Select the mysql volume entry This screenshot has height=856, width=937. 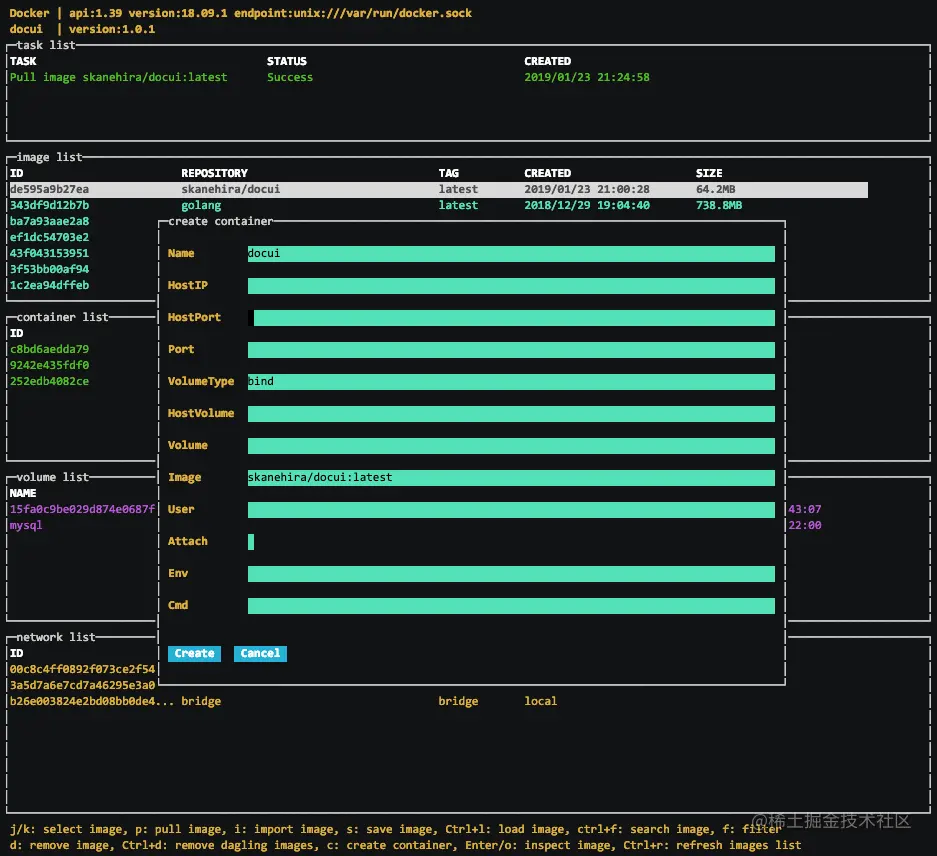tap(26, 525)
